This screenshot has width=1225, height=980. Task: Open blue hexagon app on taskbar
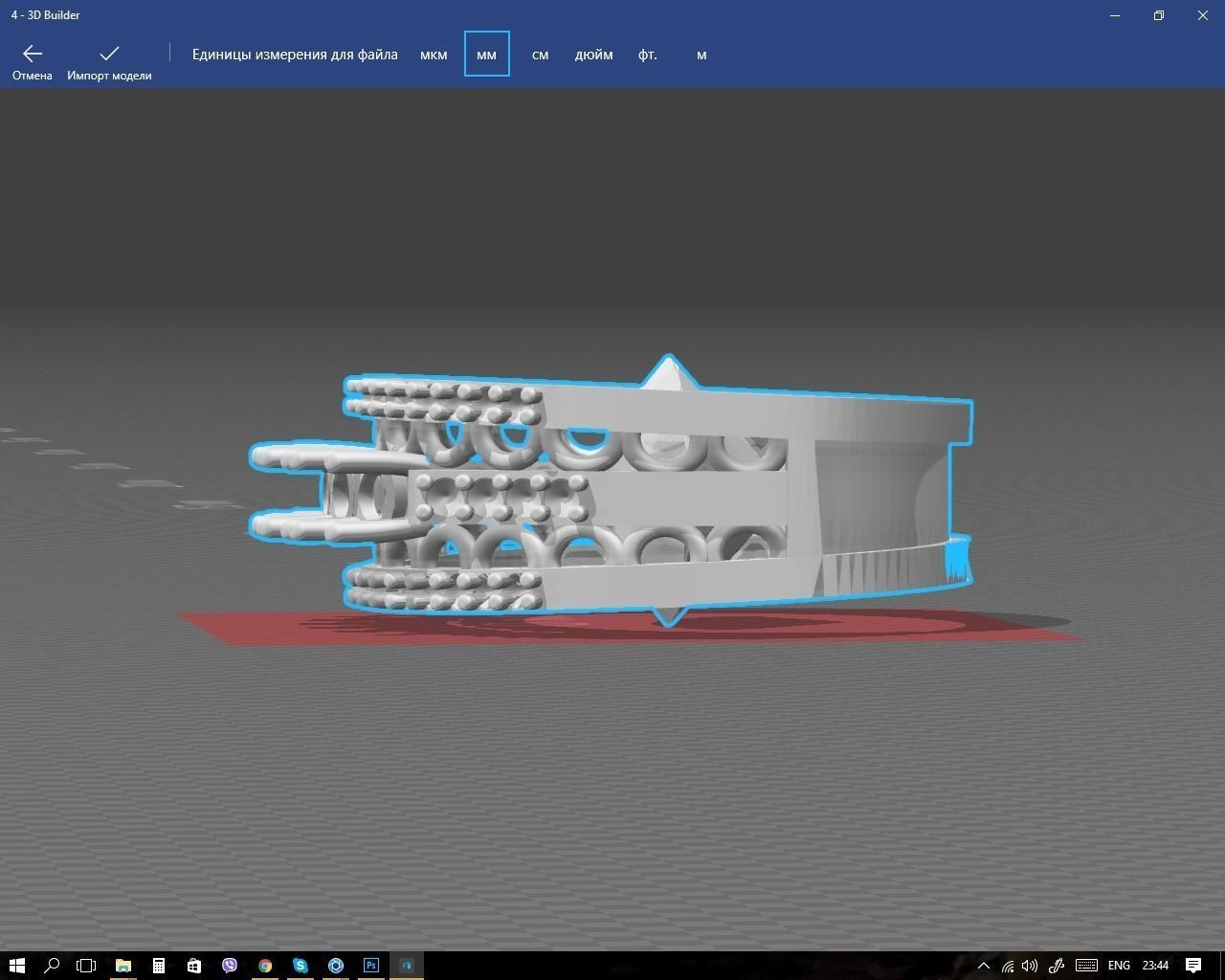(336, 965)
